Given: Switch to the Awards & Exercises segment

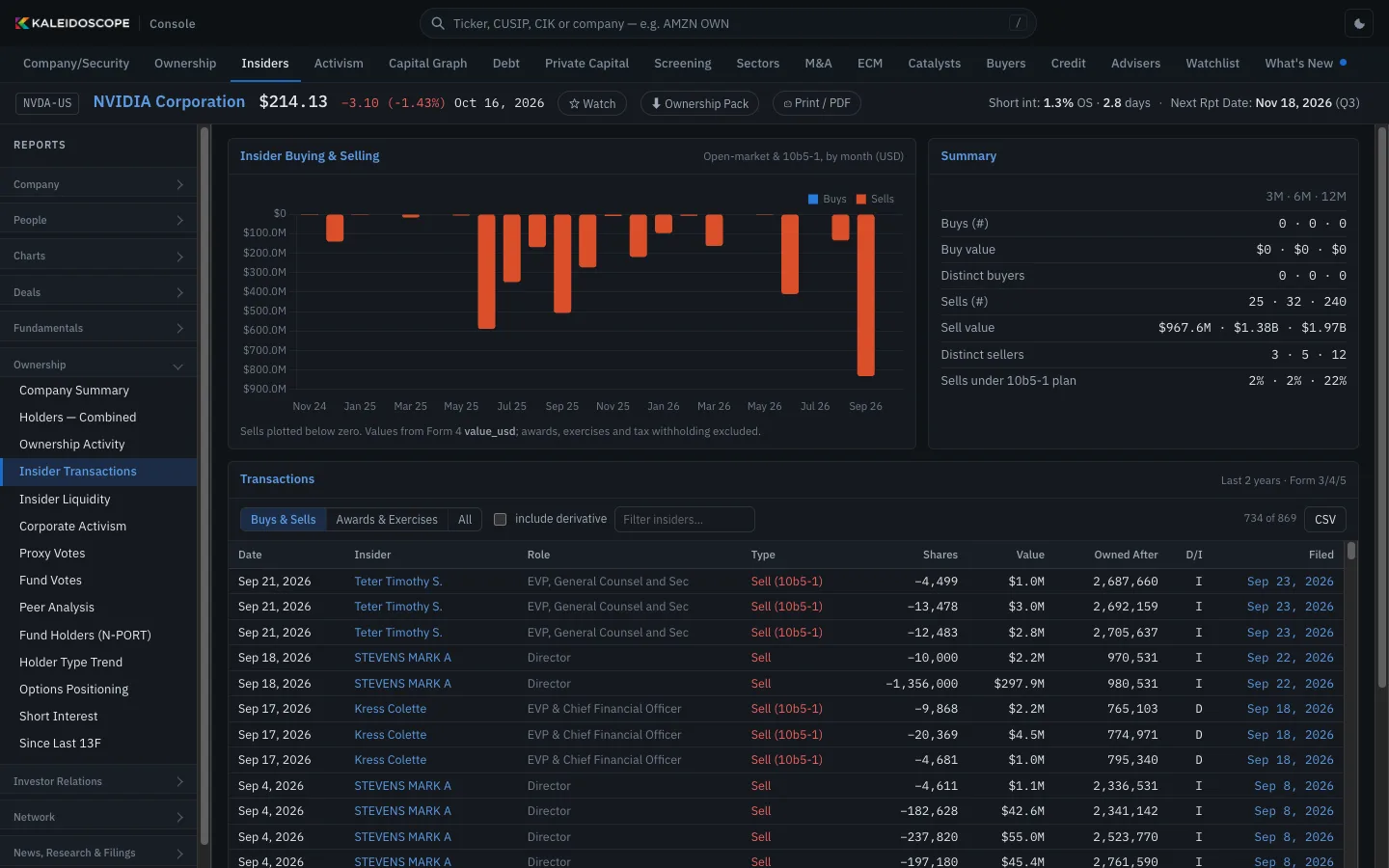Looking at the screenshot, I should coord(387,519).
